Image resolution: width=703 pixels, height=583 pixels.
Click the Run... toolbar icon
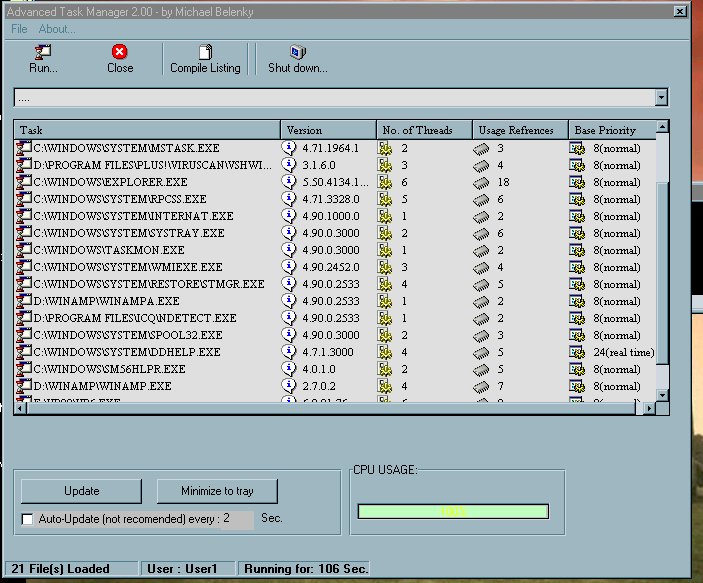pyautogui.click(x=43, y=52)
